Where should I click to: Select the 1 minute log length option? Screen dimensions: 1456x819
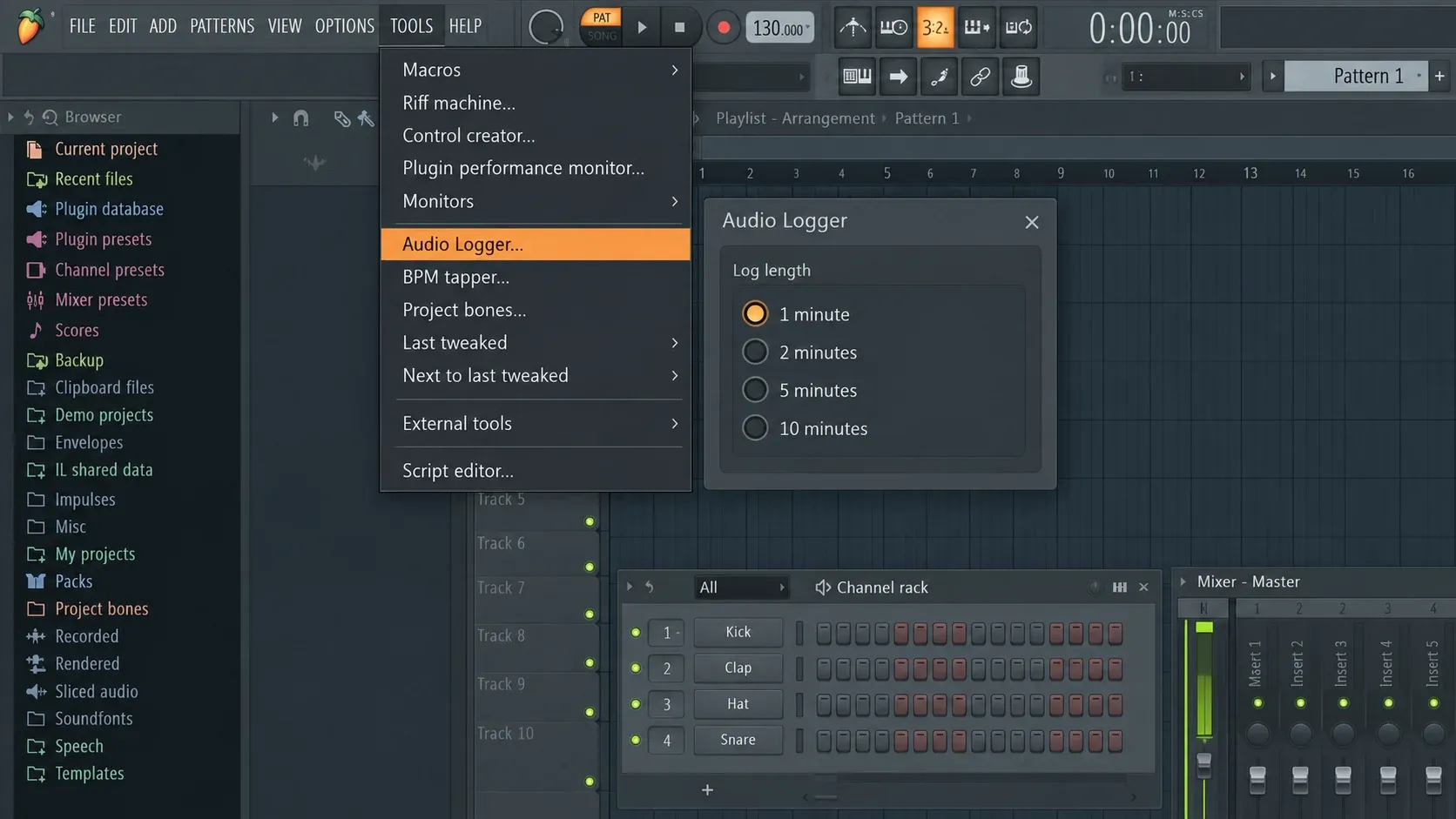click(x=755, y=313)
